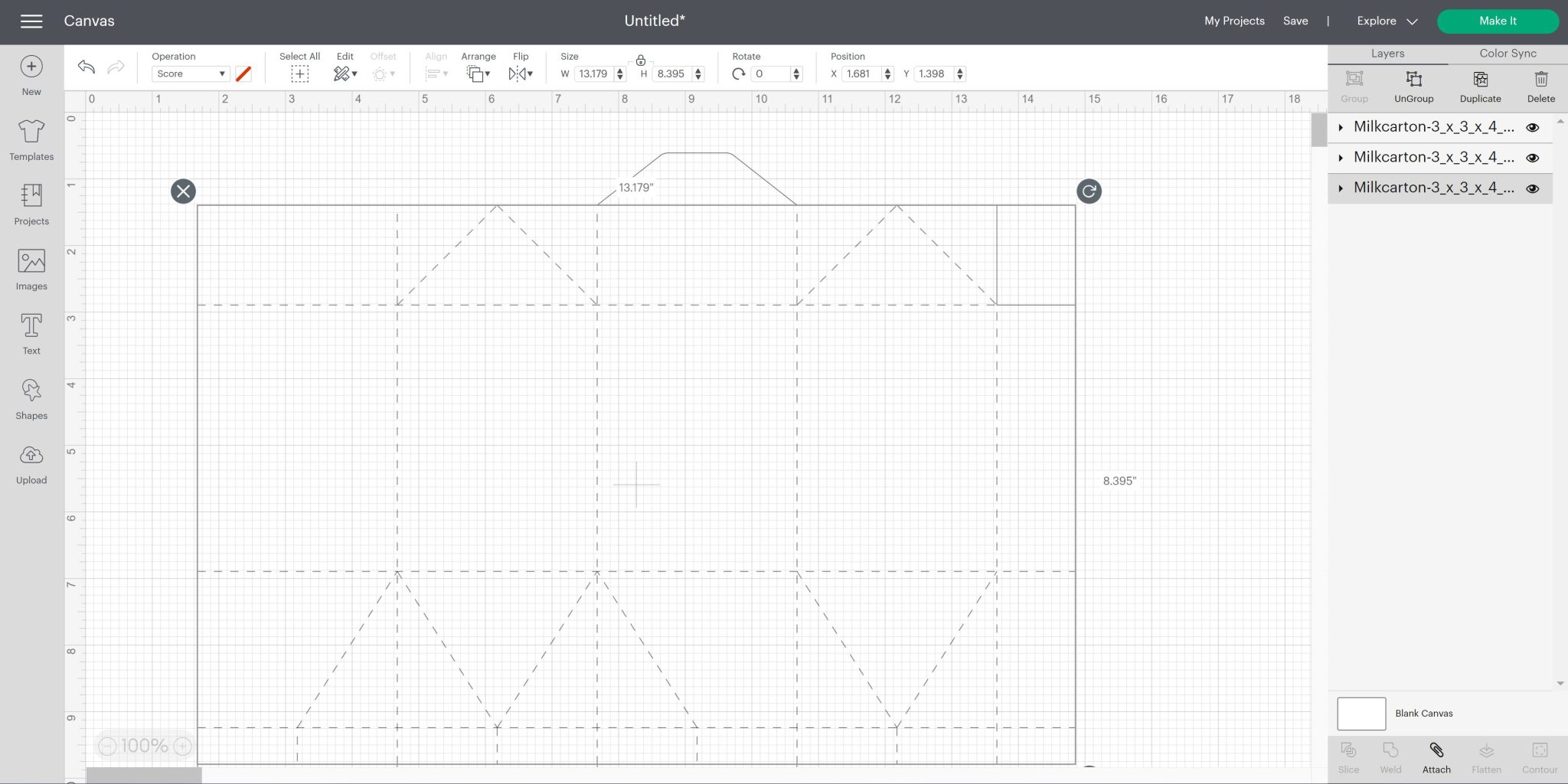Click the canvas horizontal scrollbar thumb
Viewport: 1568px width, 784px height.
click(x=144, y=776)
